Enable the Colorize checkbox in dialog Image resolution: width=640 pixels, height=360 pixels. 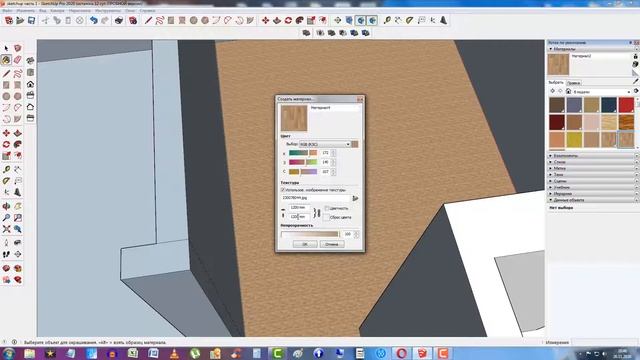pyautogui.click(x=327, y=208)
